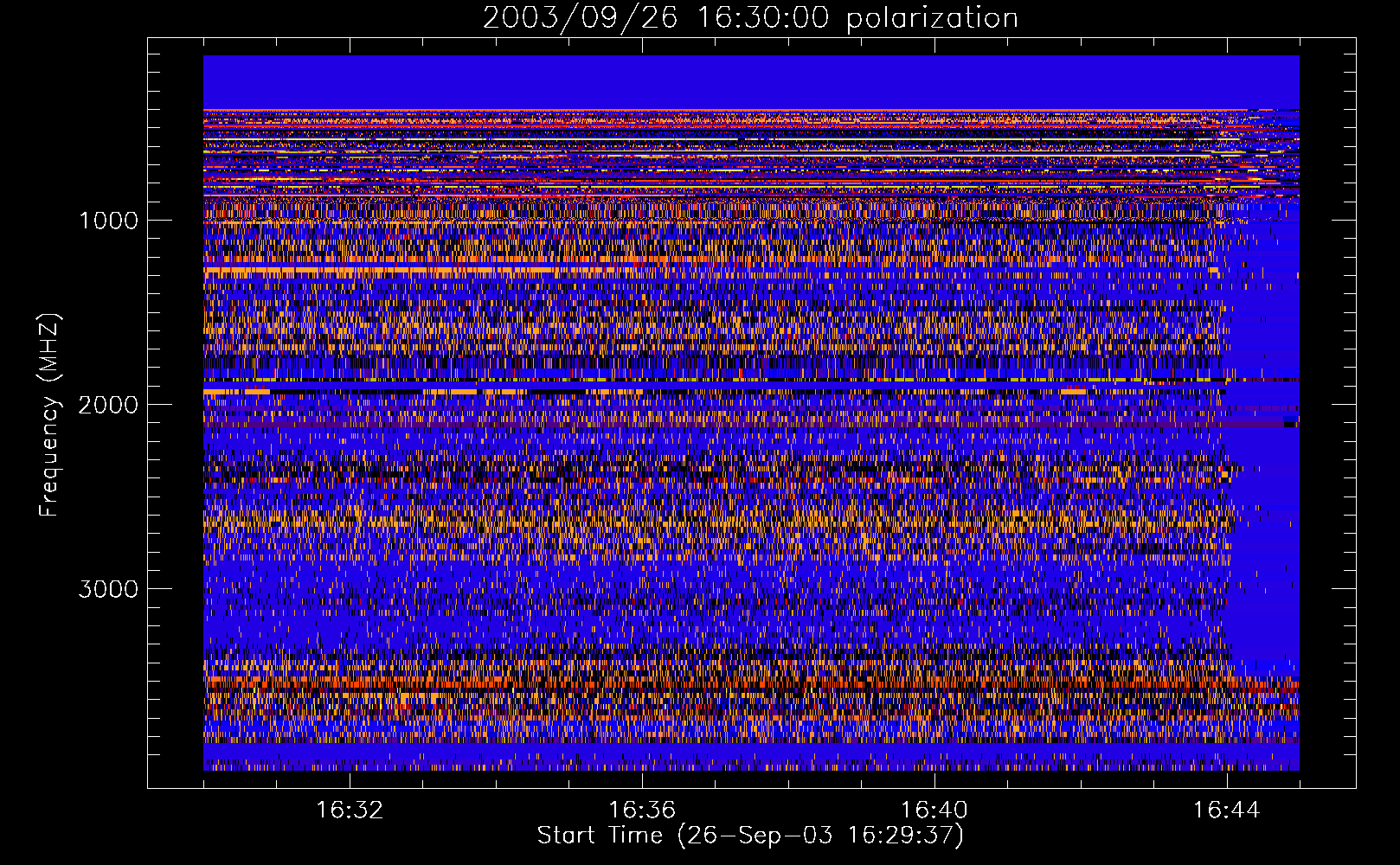Click the '16:44' time tick label

1227,811
